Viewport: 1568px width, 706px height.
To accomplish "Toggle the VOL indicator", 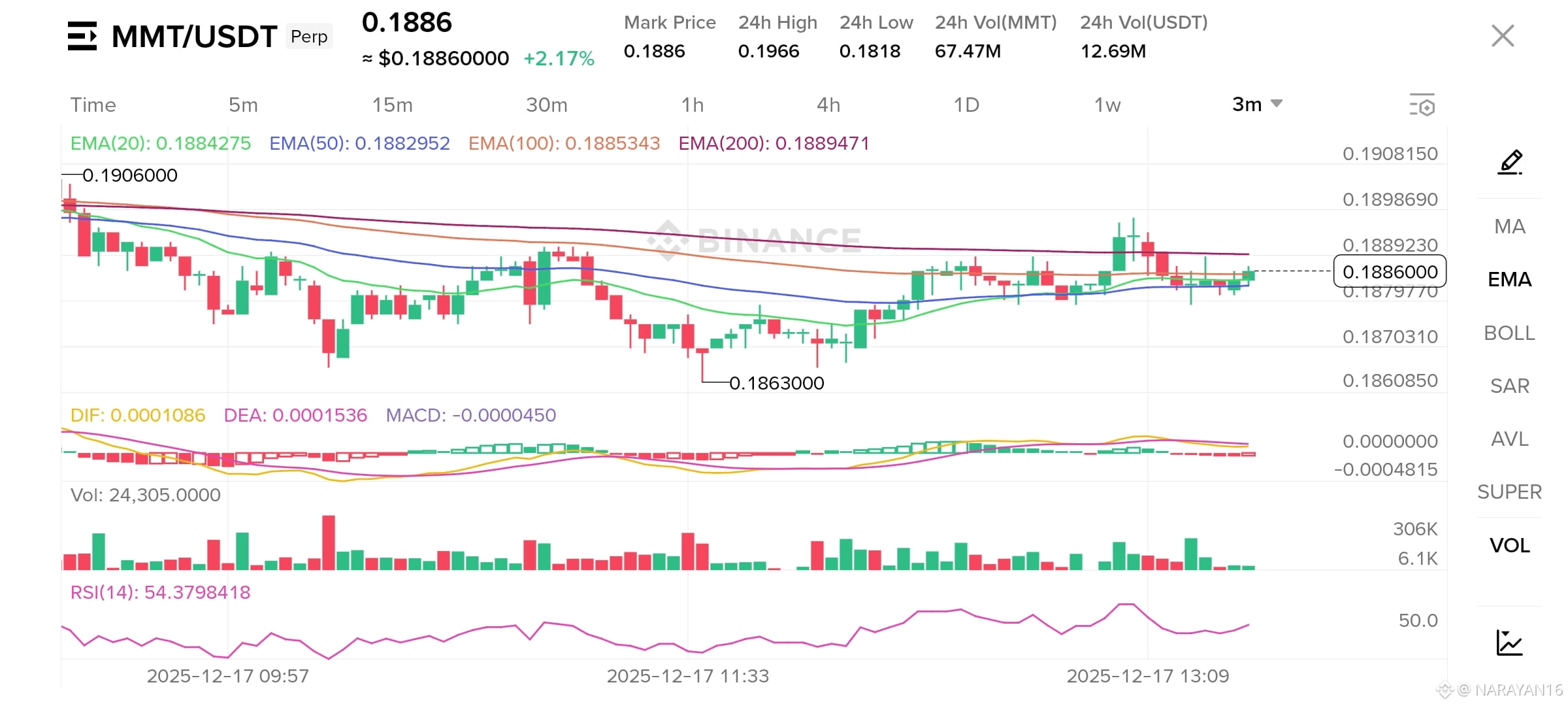I will (1510, 545).
